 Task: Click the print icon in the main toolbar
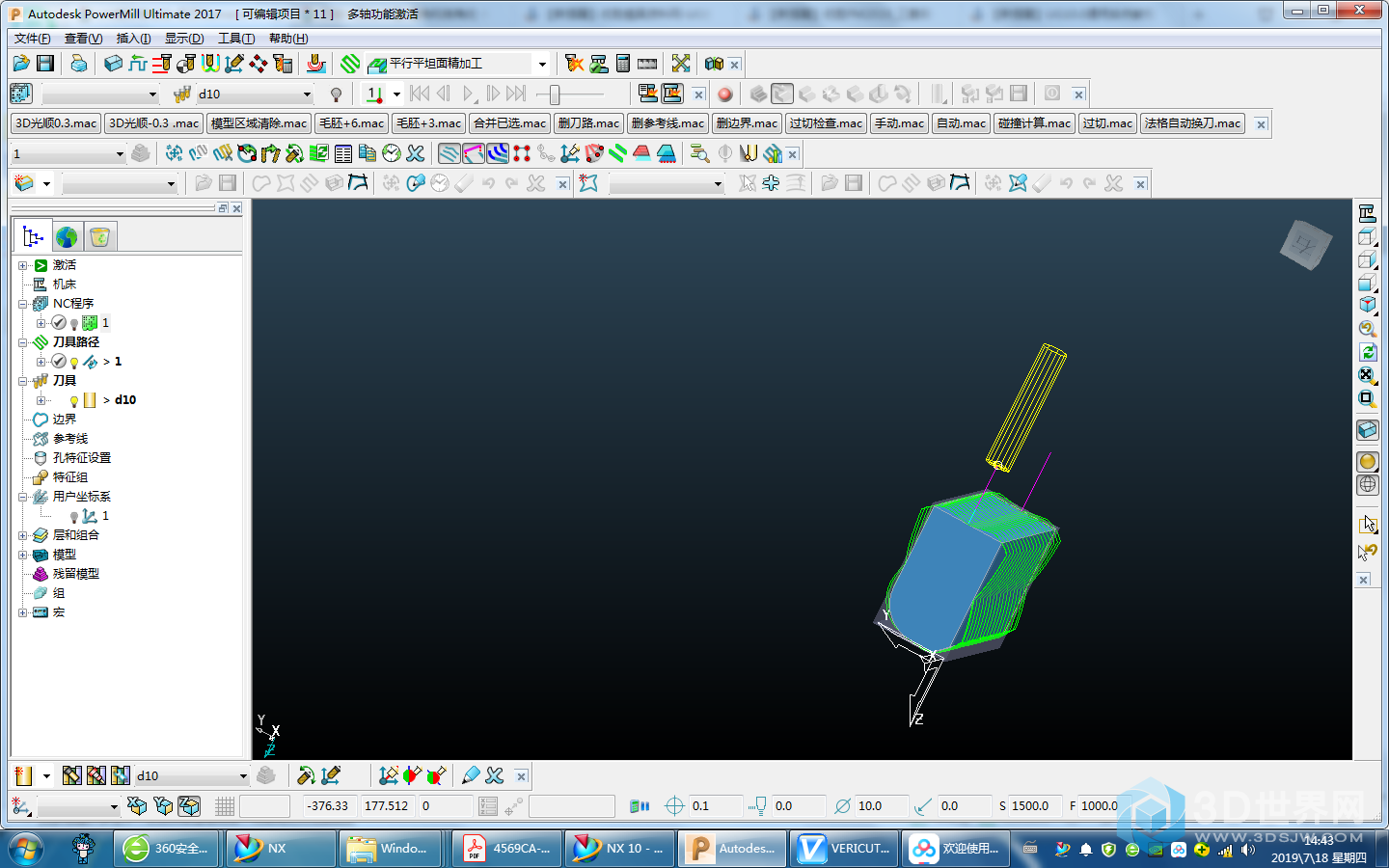click(x=79, y=64)
